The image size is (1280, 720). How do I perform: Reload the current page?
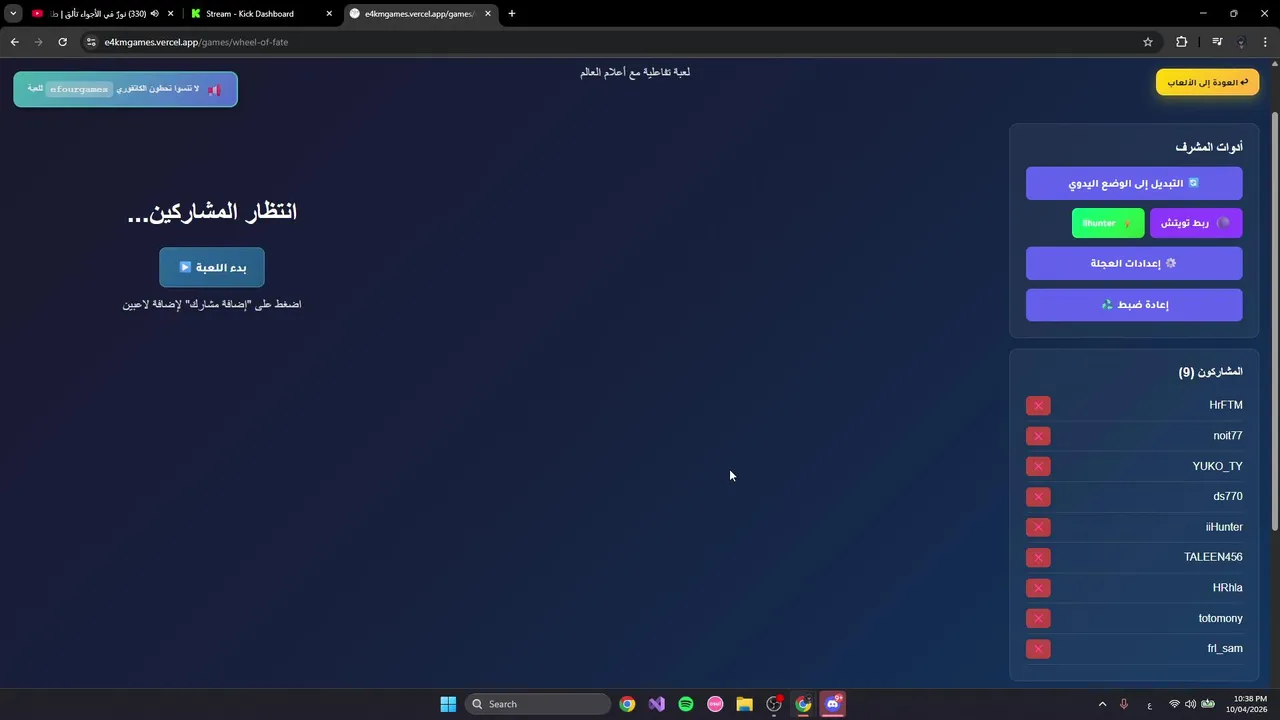pyautogui.click(x=62, y=42)
